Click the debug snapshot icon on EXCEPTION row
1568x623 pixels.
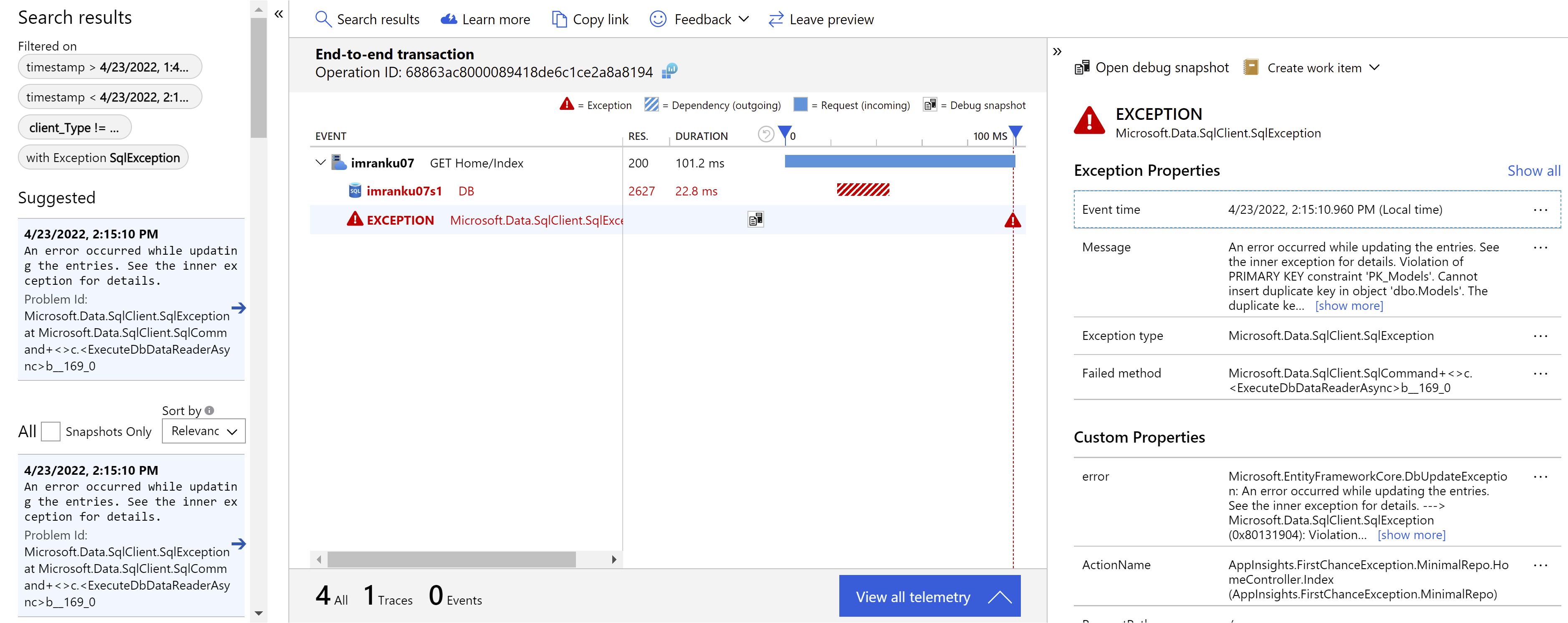coord(755,219)
